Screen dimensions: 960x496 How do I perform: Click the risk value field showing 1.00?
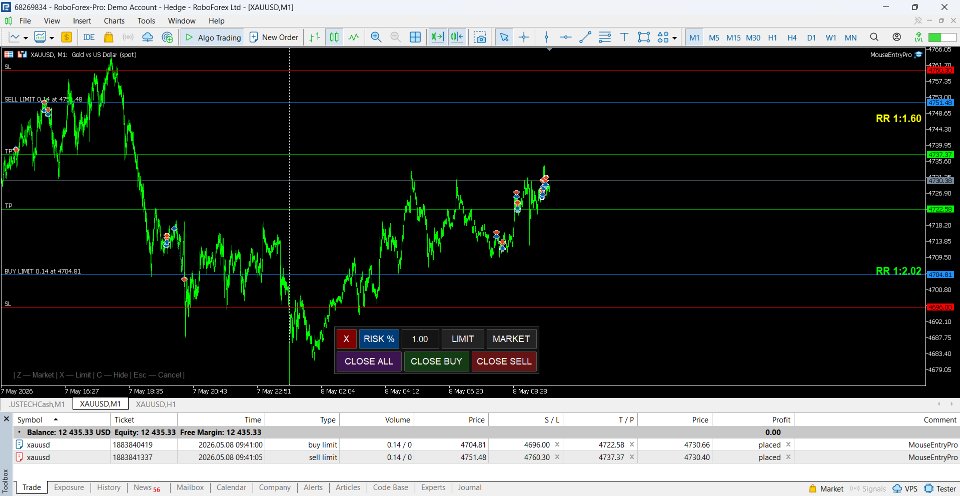(x=419, y=339)
